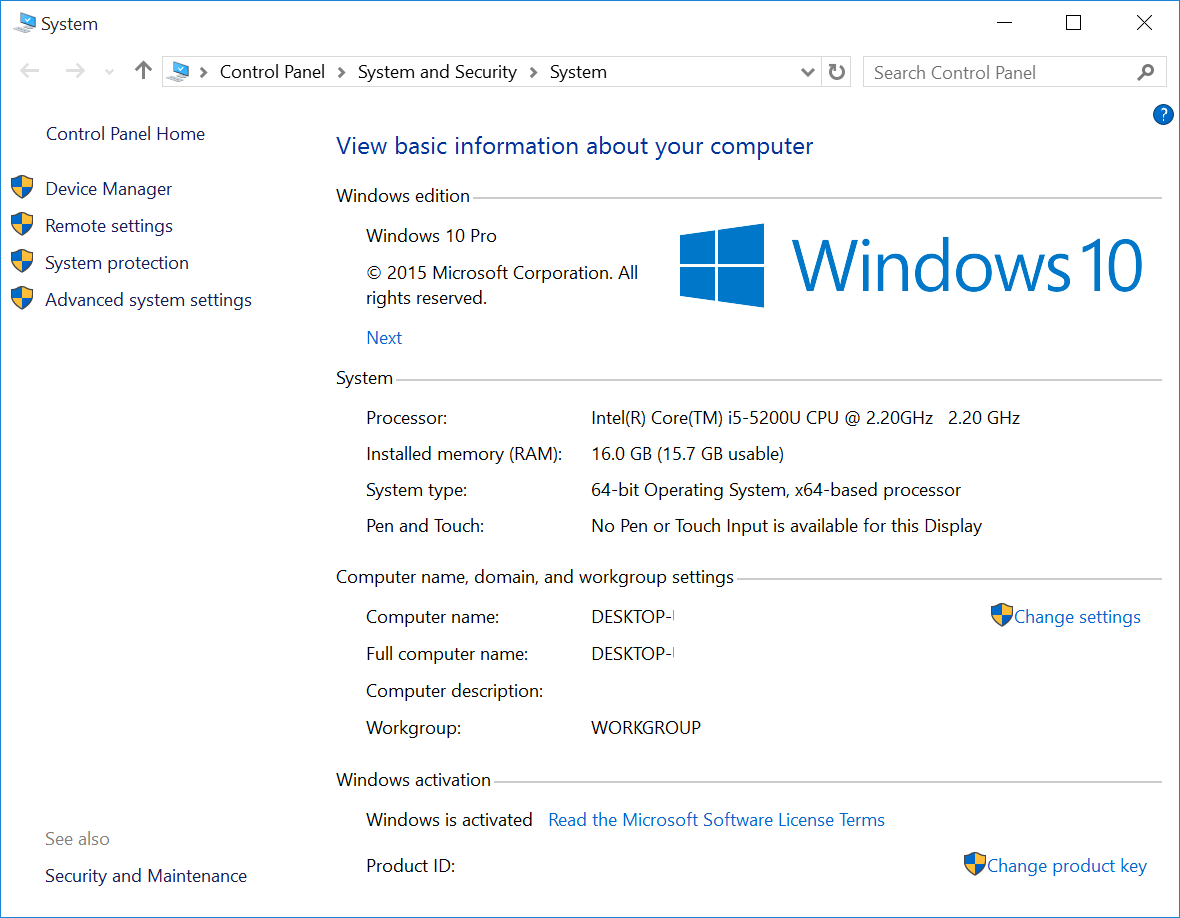Open Security and Maintenance link
This screenshot has height=918, width=1180.
tap(146, 876)
